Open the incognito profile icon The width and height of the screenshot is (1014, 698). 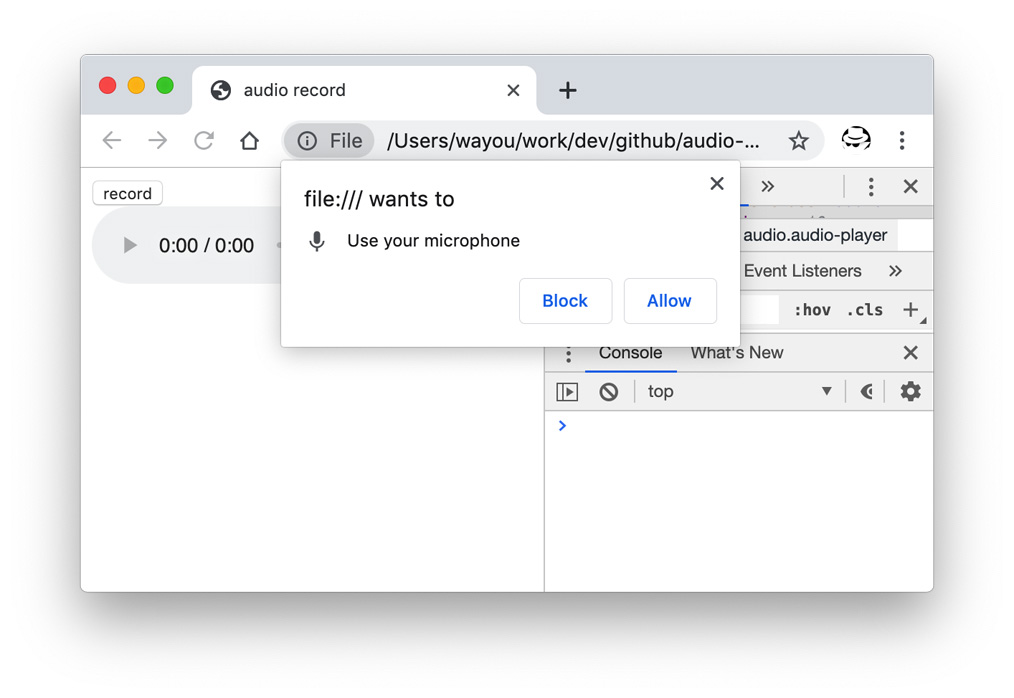click(x=856, y=140)
